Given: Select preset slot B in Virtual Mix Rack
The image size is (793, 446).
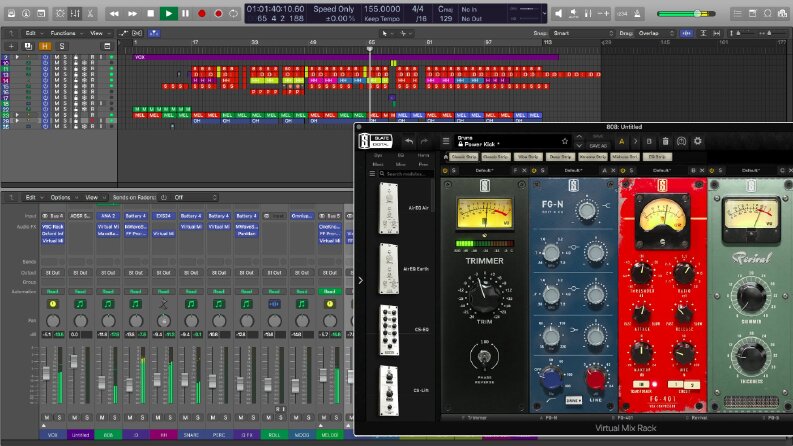Looking at the screenshot, I should point(649,142).
